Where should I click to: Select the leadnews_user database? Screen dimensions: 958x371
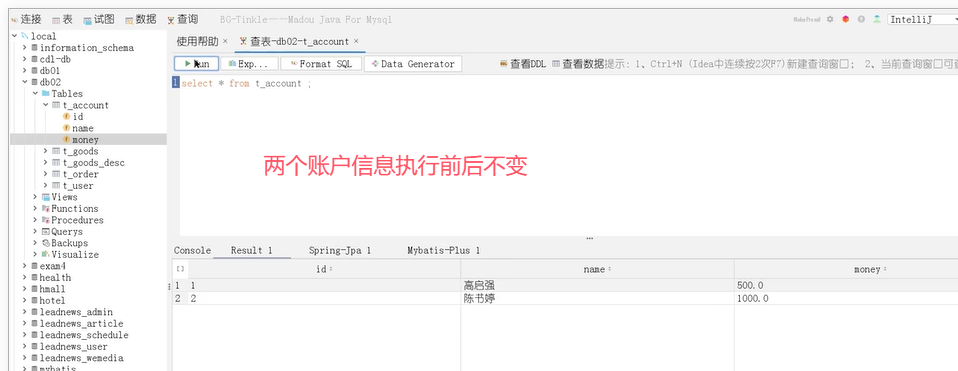[73, 347]
